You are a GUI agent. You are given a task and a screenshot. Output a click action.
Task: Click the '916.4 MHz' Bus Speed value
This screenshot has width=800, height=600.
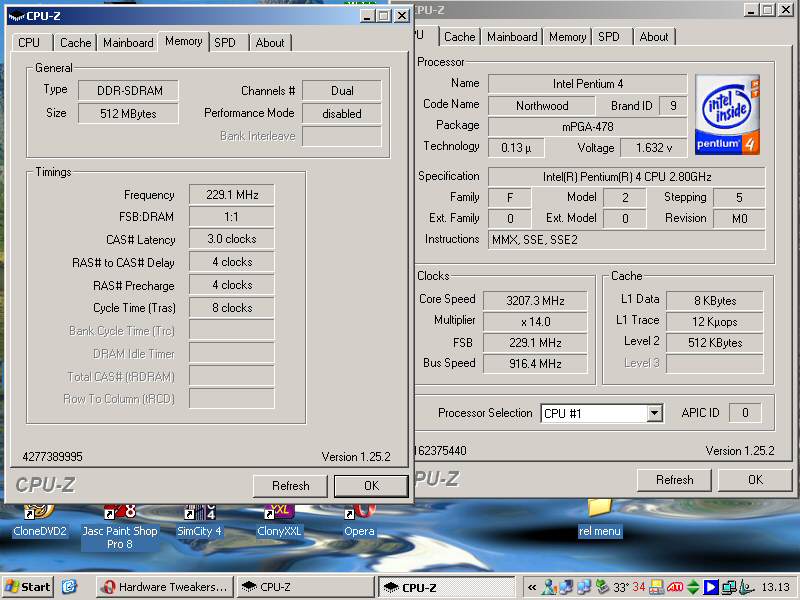pos(535,364)
